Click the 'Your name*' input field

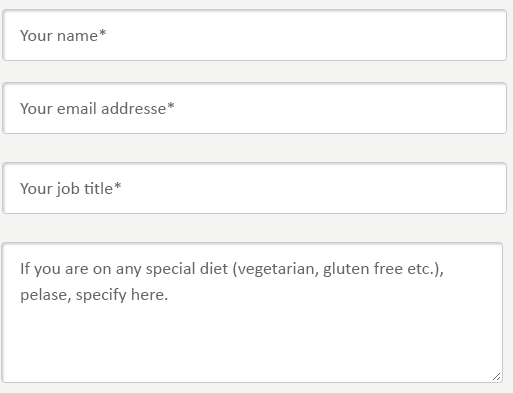[x=254, y=35]
